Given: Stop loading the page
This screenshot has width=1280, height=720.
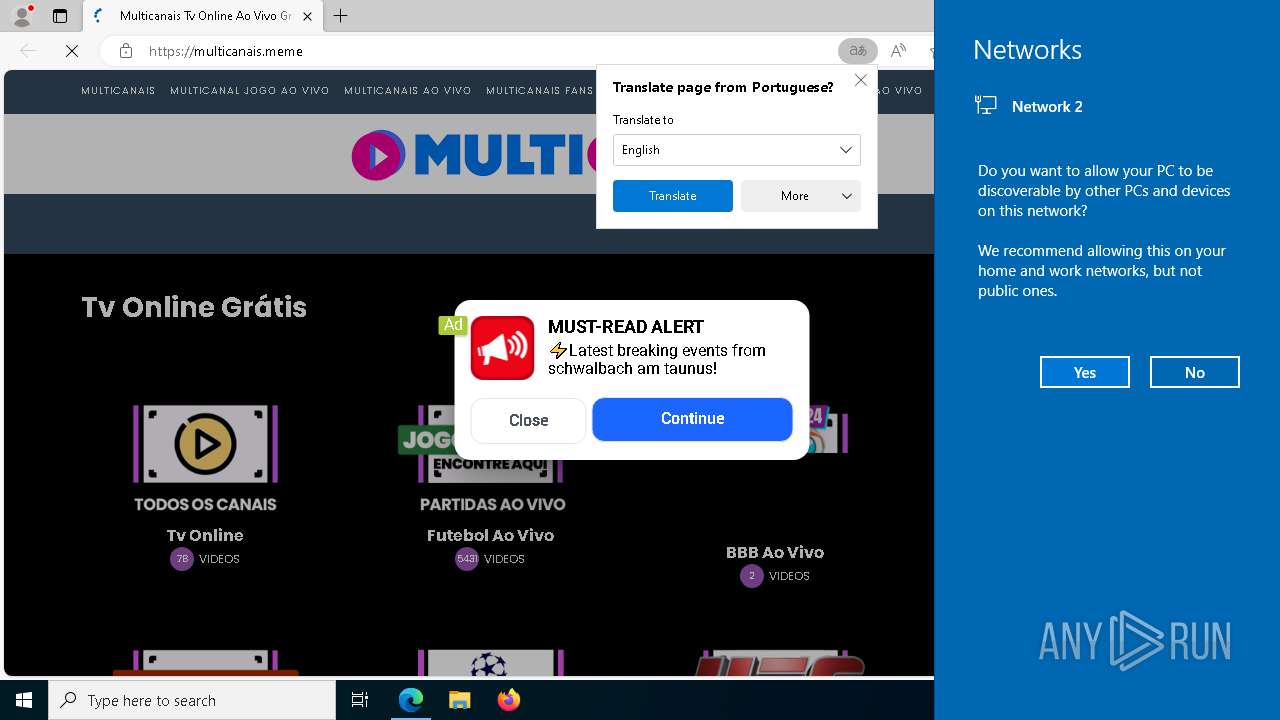Looking at the screenshot, I should (x=72, y=51).
